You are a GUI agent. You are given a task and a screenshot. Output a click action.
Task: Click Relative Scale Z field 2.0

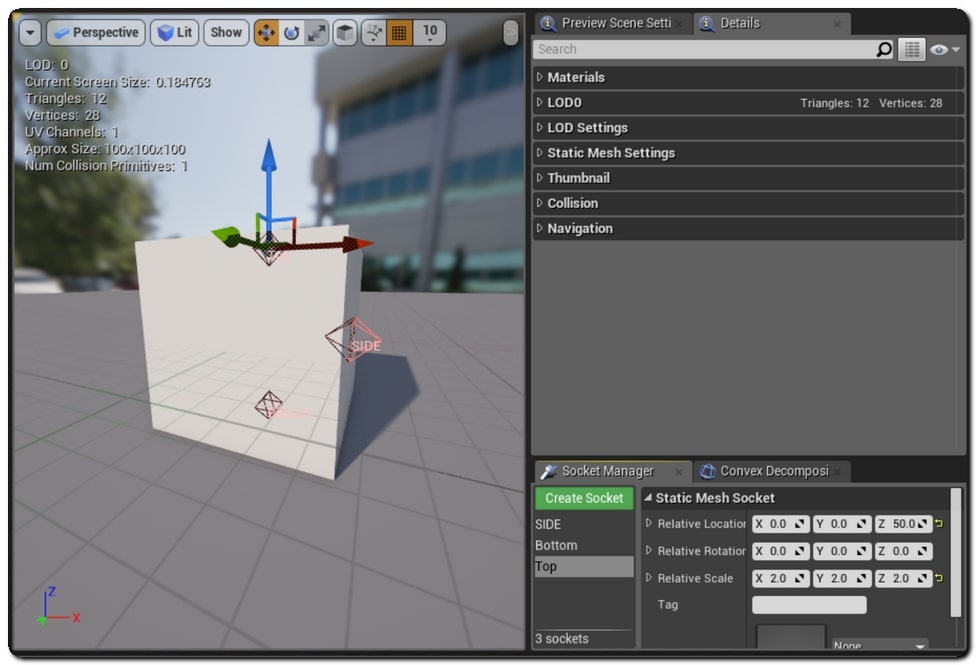point(903,578)
